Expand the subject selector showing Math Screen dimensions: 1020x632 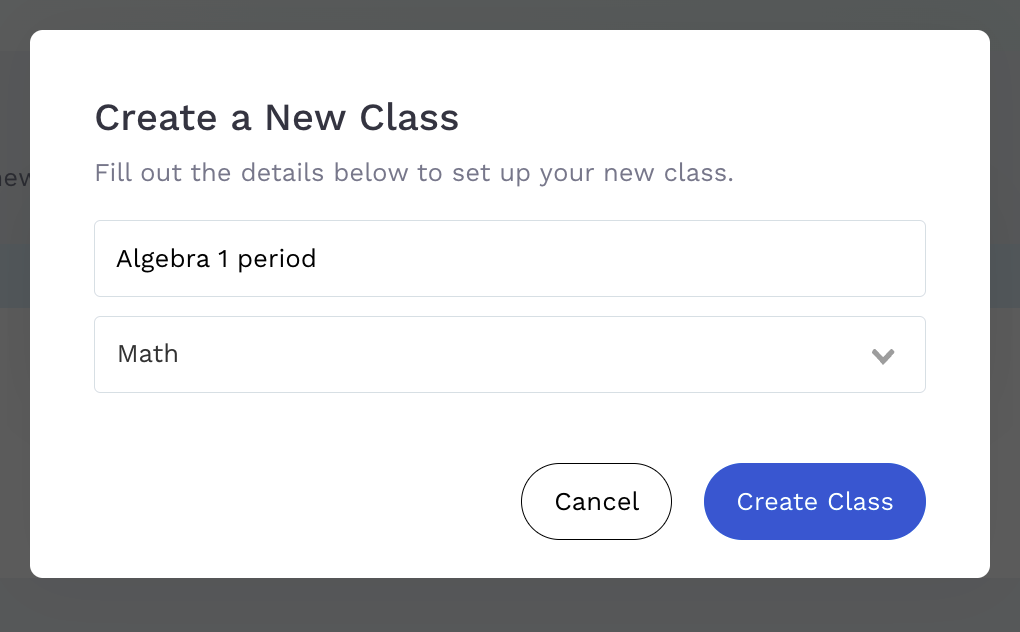[x=509, y=355]
